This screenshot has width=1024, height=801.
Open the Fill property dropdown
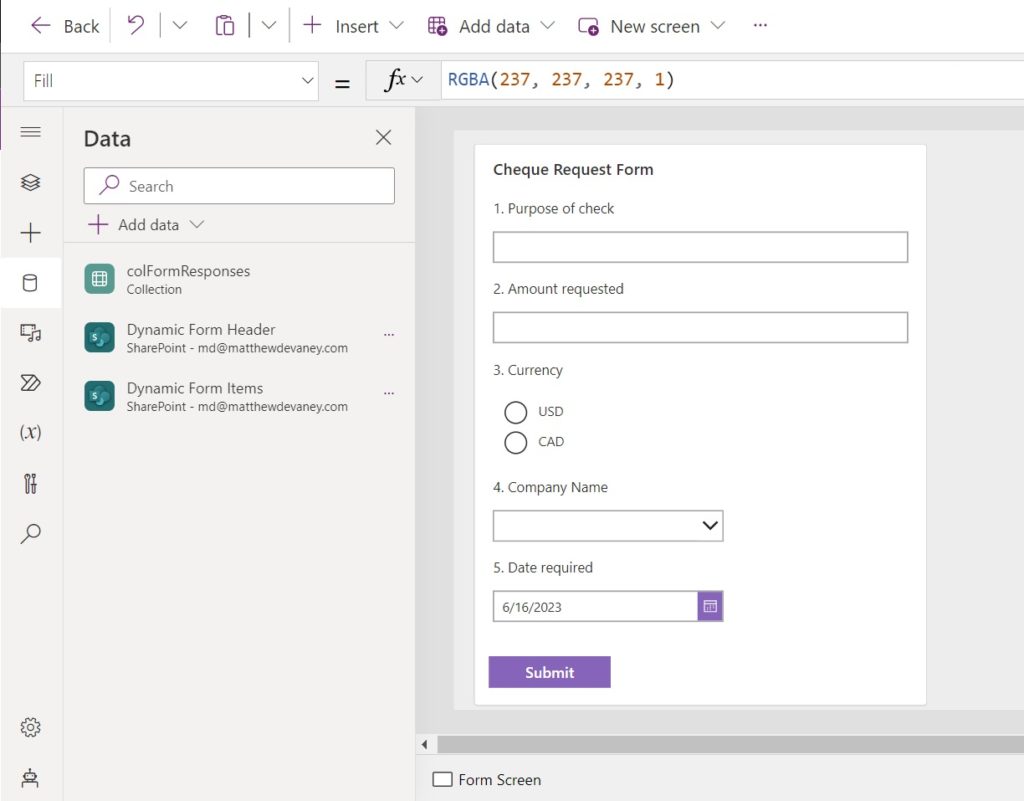click(171, 81)
